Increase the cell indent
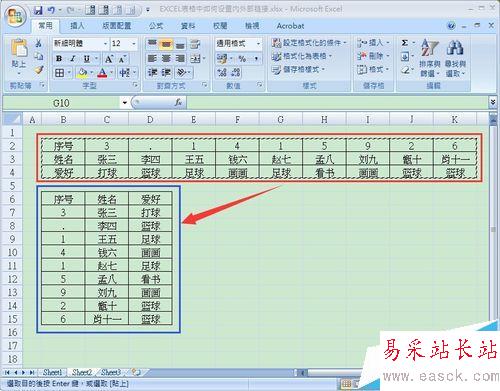 click(166, 72)
